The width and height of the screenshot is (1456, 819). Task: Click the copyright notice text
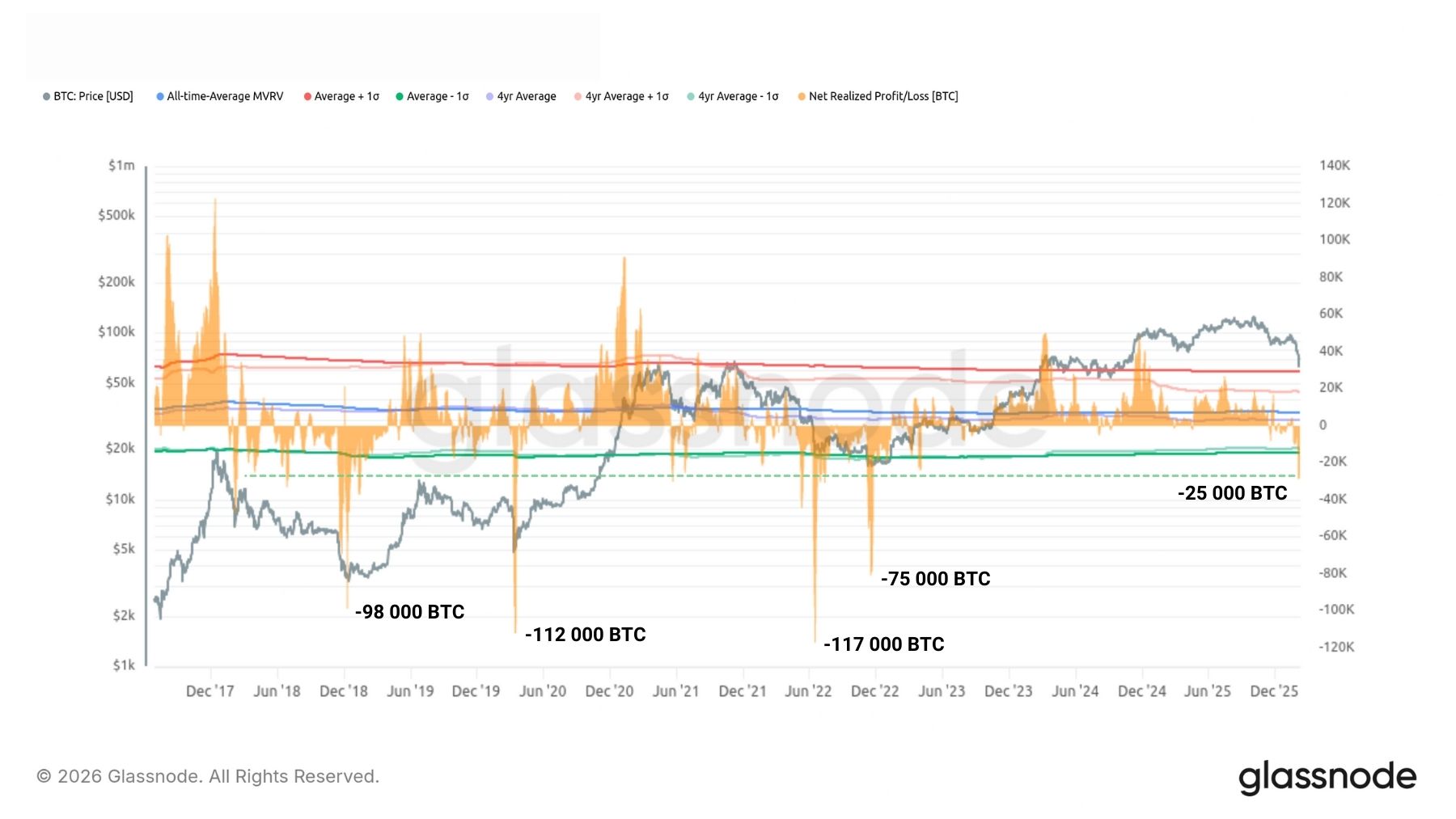click(209, 776)
